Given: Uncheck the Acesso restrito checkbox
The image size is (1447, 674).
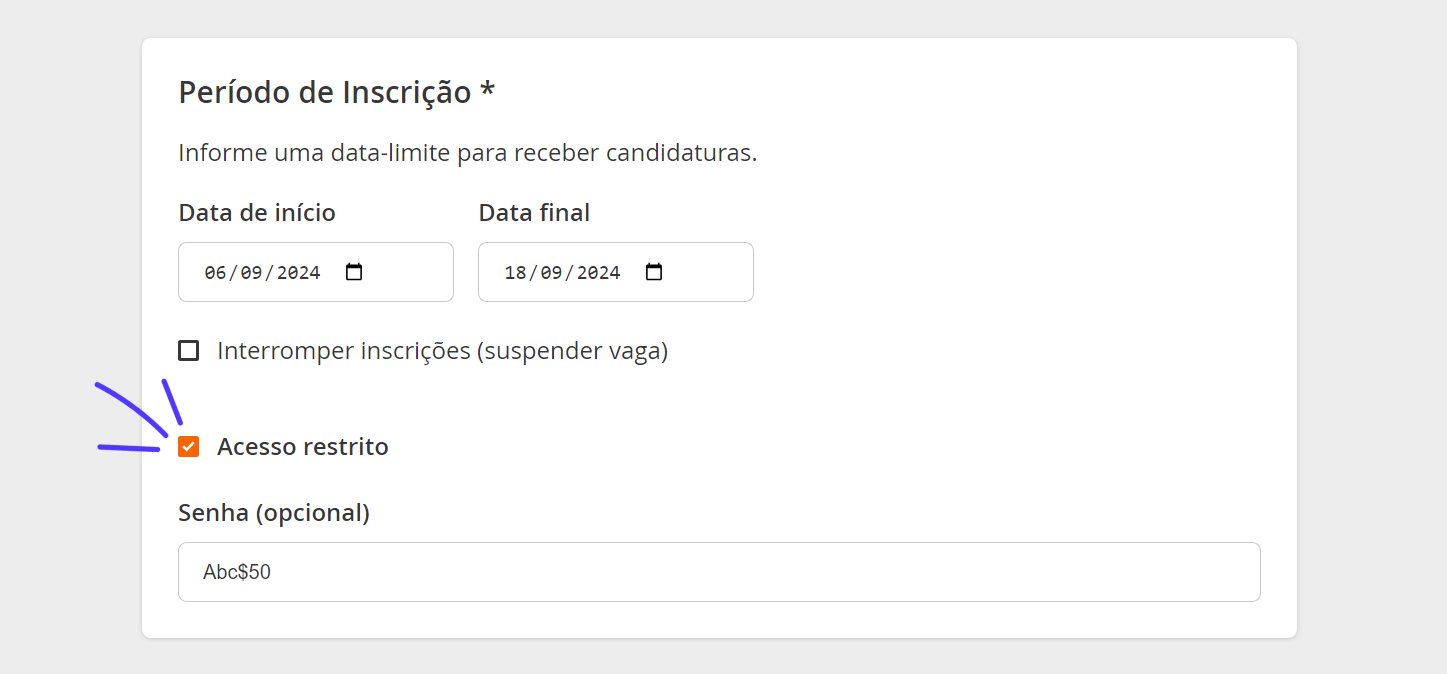Looking at the screenshot, I should (x=188, y=446).
